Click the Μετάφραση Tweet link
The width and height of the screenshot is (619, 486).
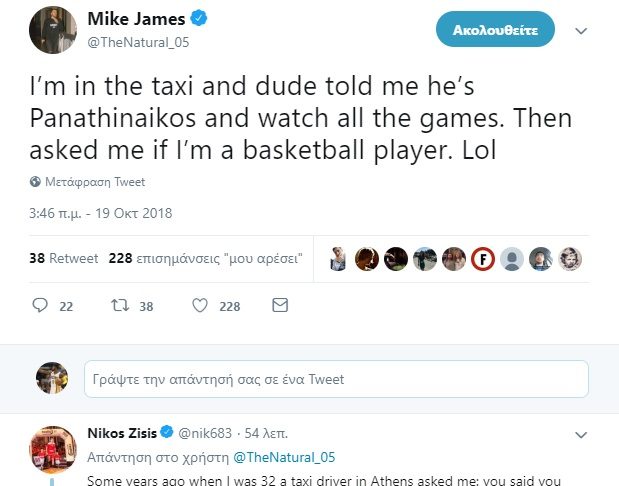pyautogui.click(x=95, y=182)
